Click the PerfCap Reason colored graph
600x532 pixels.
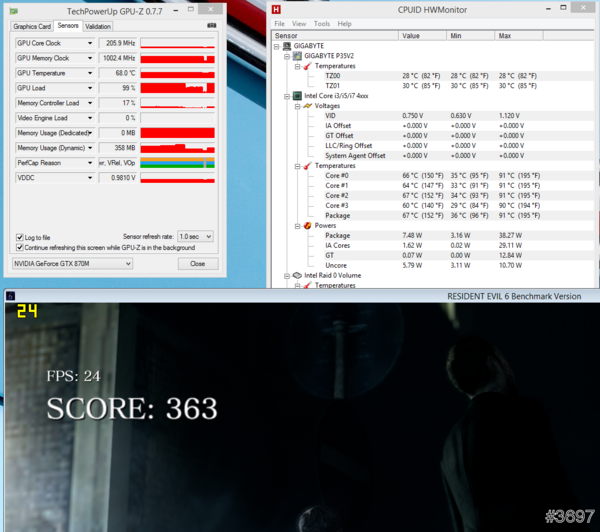178,163
